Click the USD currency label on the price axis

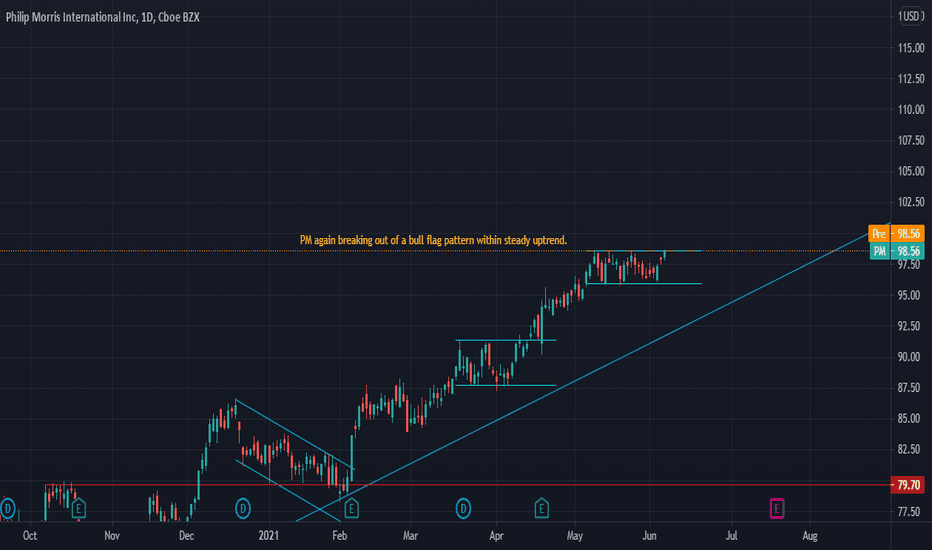(x=911, y=16)
